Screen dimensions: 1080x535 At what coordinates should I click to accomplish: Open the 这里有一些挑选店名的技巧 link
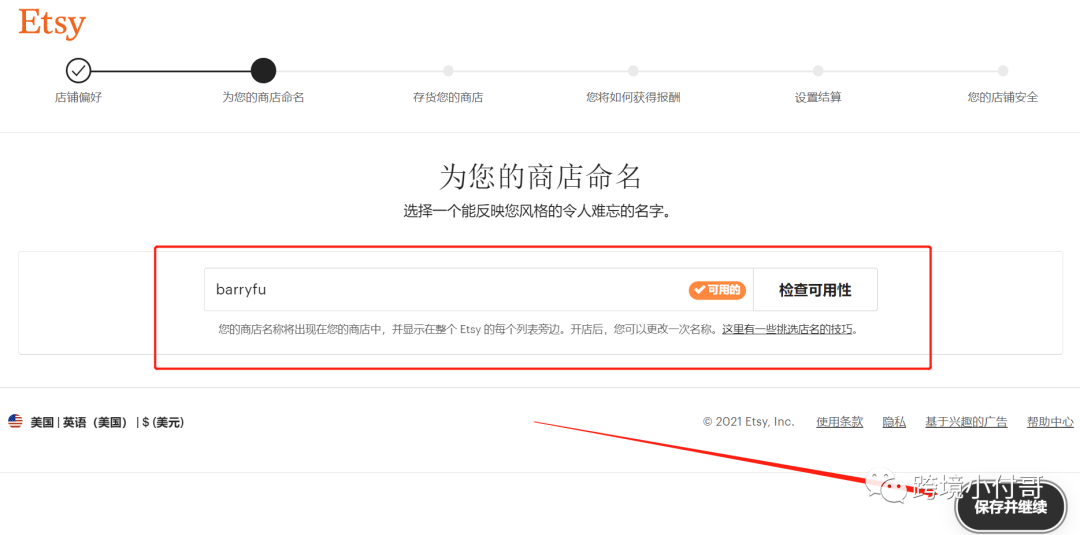coord(788,329)
